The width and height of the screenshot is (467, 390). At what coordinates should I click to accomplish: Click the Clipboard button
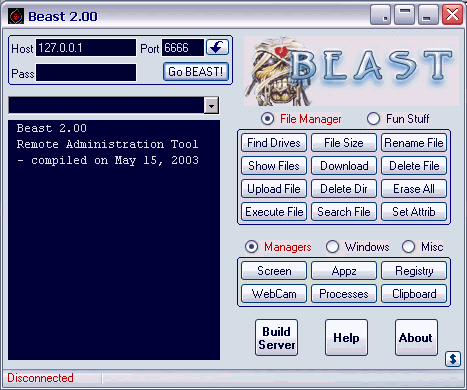414,294
